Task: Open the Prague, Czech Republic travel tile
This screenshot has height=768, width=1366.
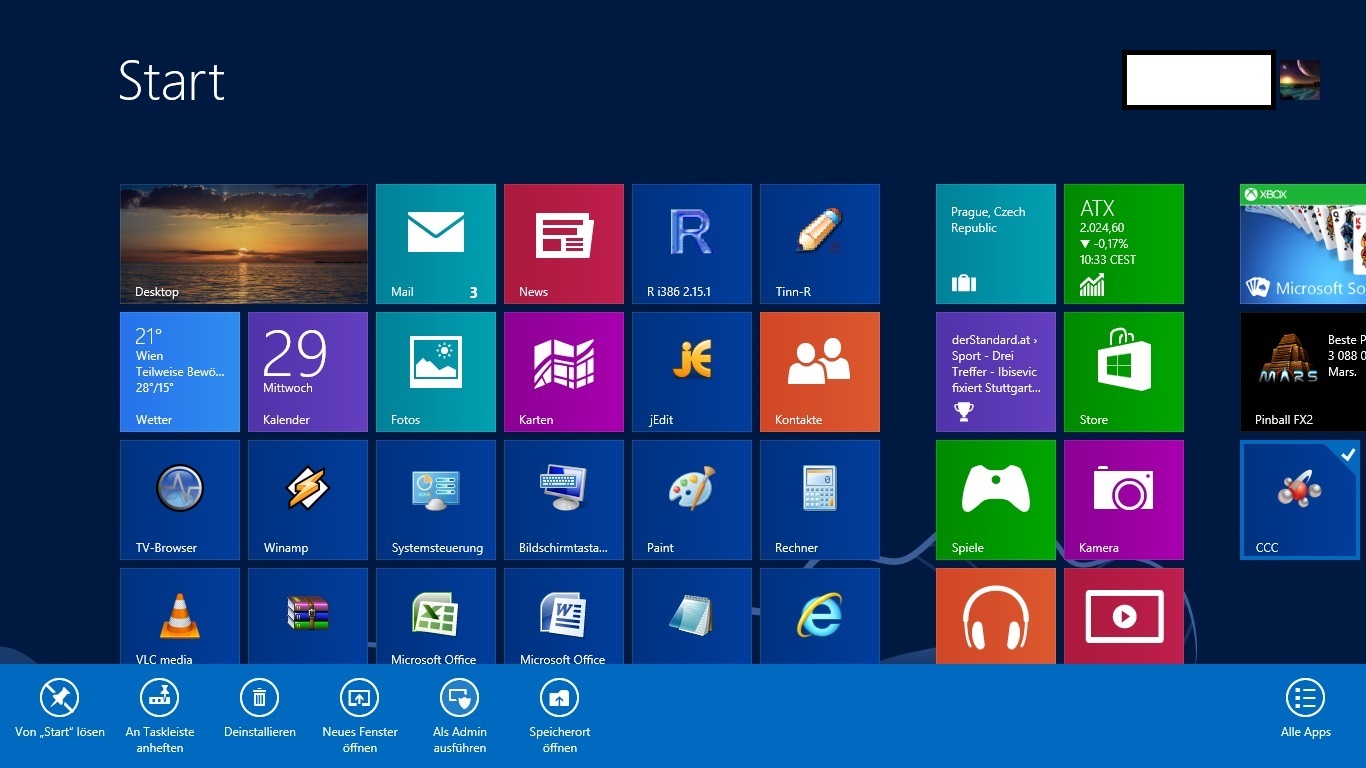Action: point(996,244)
